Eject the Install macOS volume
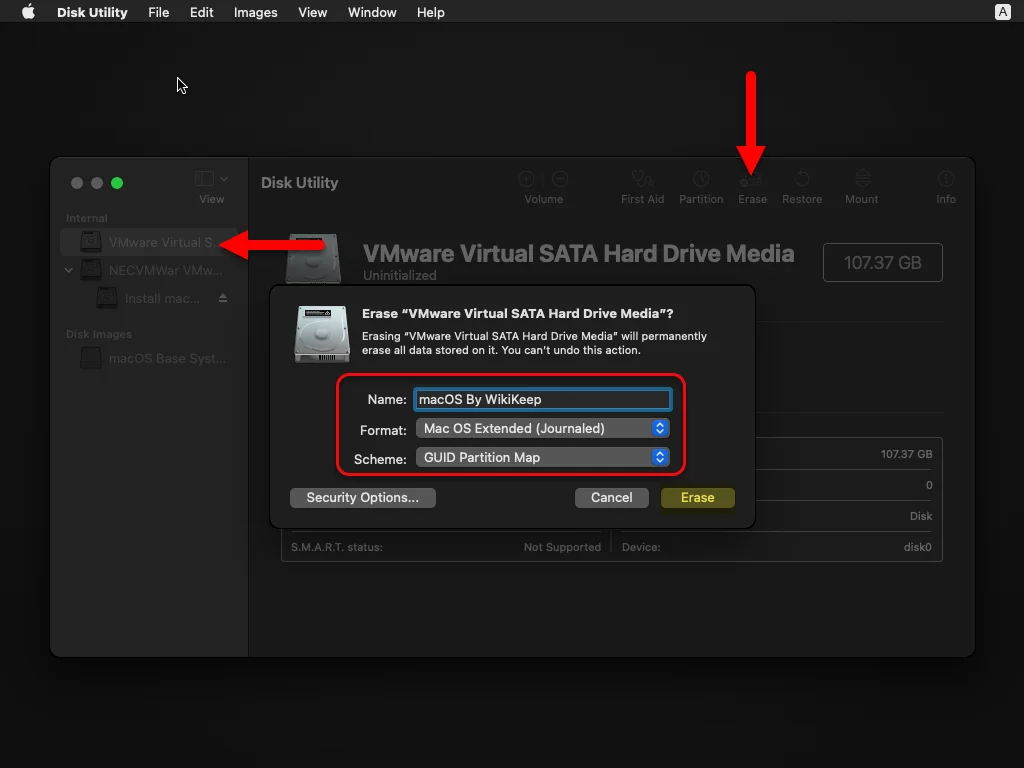The image size is (1024, 768). (223, 298)
